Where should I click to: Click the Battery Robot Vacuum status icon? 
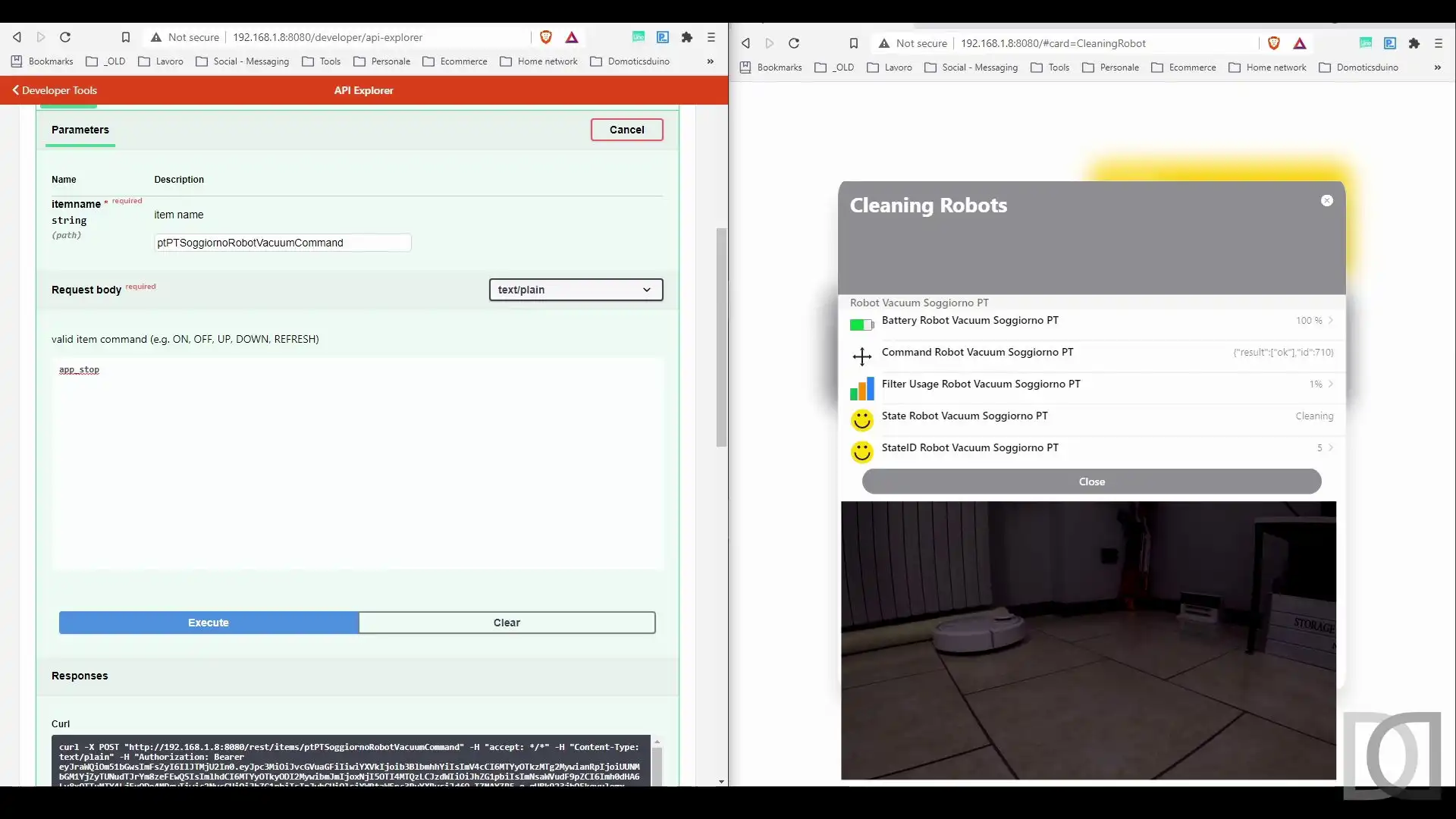click(x=861, y=321)
